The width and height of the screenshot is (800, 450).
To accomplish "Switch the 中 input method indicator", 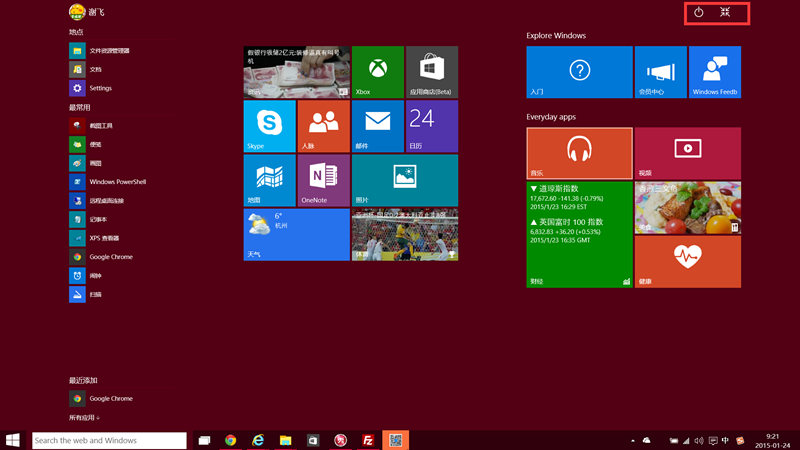I will pos(725,440).
